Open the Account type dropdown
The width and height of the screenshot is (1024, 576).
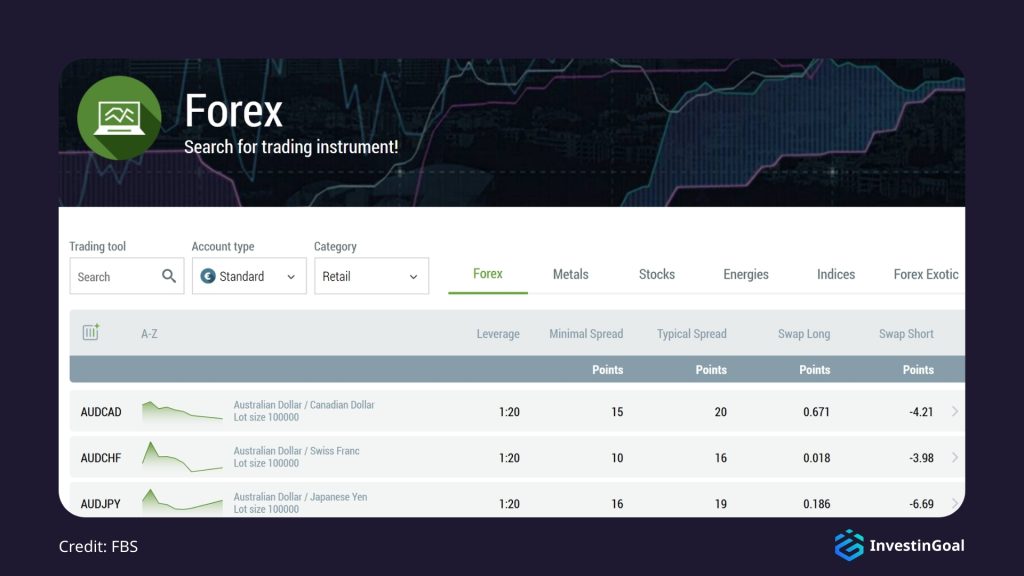coord(248,276)
